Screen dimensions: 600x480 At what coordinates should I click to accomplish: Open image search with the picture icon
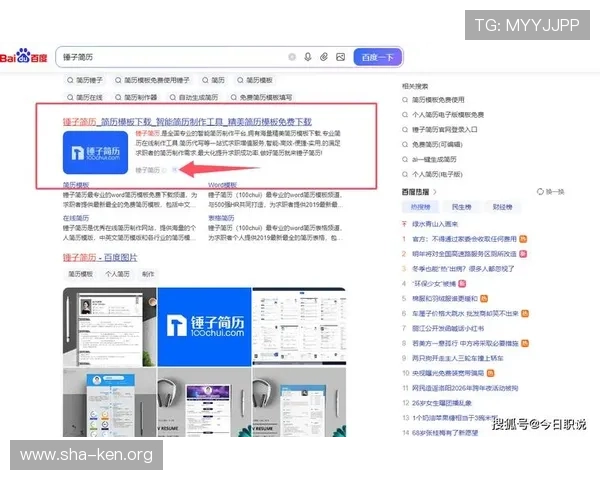[x=340, y=57]
